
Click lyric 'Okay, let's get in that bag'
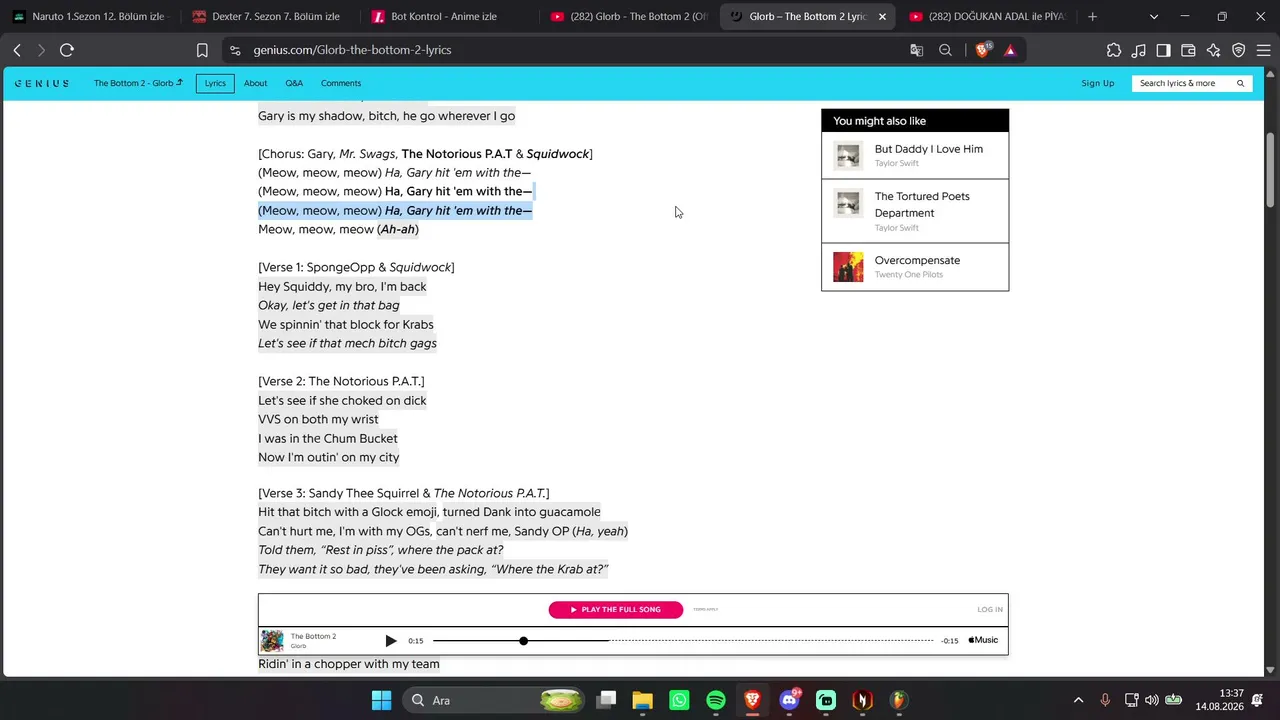tap(329, 305)
